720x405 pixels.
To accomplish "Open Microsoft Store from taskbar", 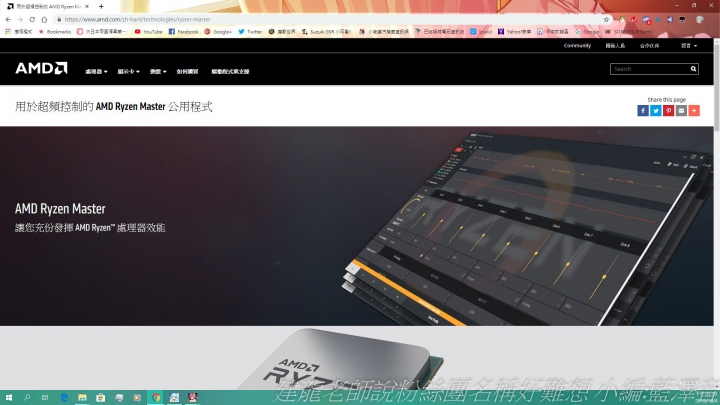I will pos(101,398).
